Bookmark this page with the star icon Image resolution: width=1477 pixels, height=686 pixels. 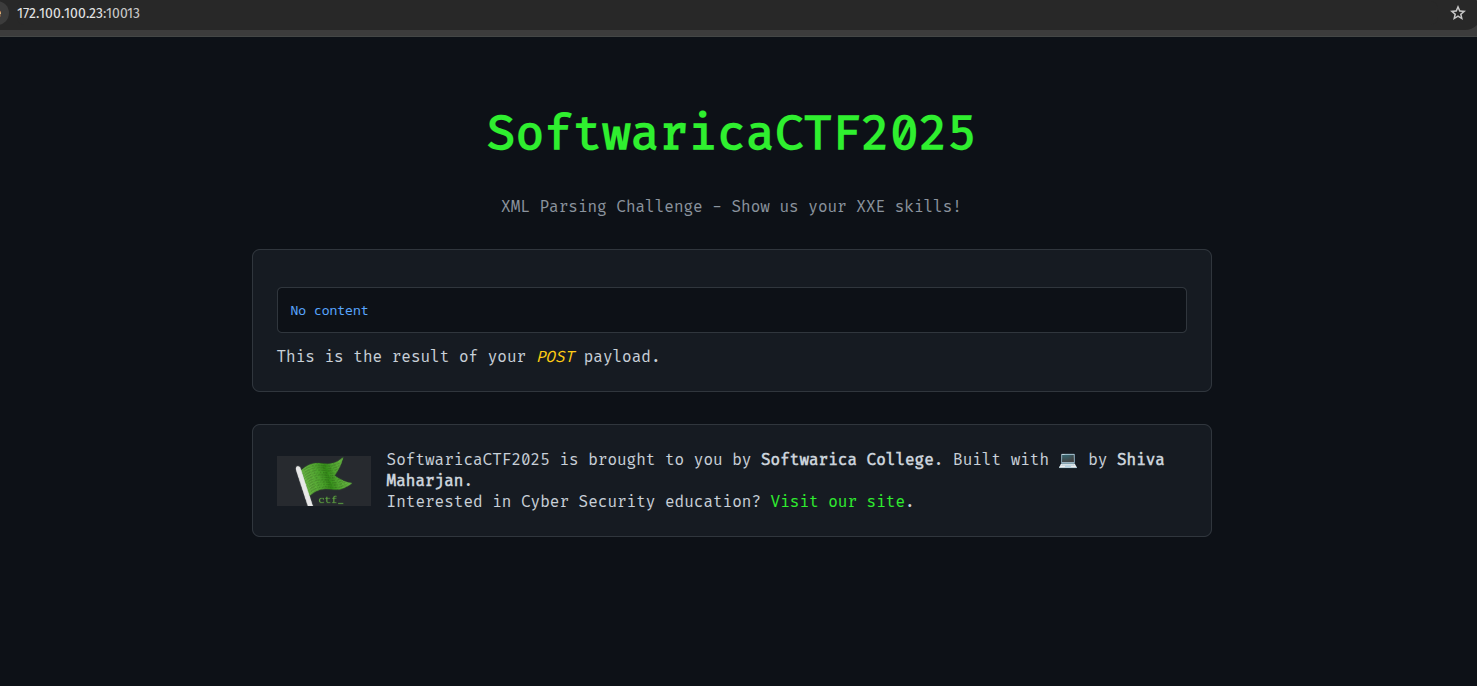point(1457,13)
